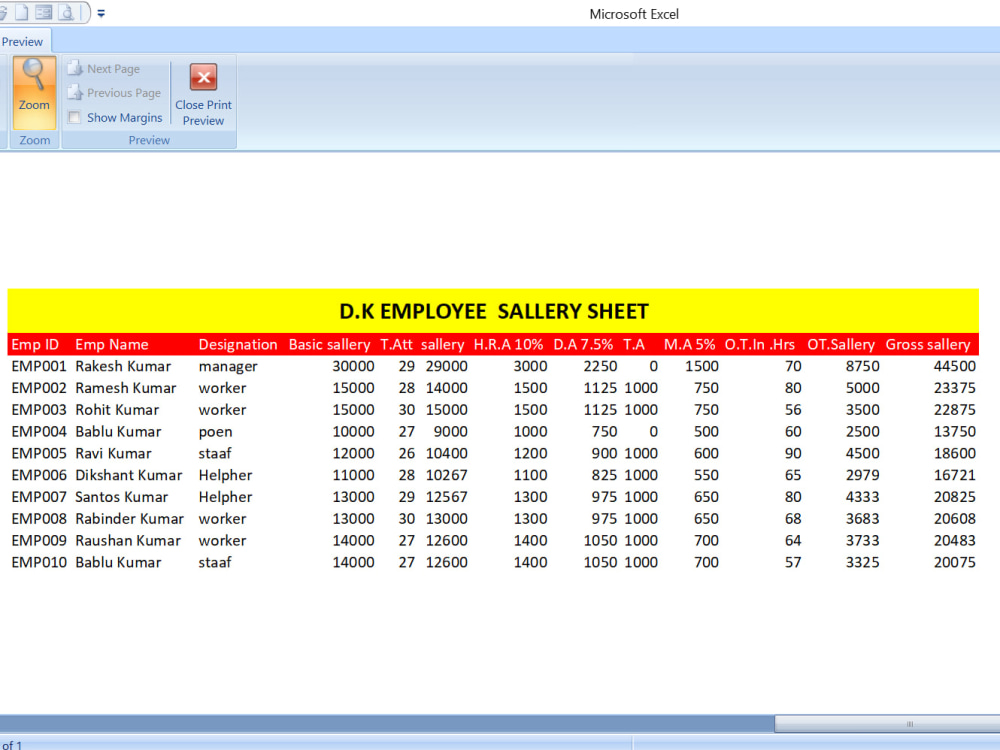Image resolution: width=1000 pixels, height=750 pixels.
Task: Click the horizontal scrollbar thumb at bottom
Action: (886, 724)
